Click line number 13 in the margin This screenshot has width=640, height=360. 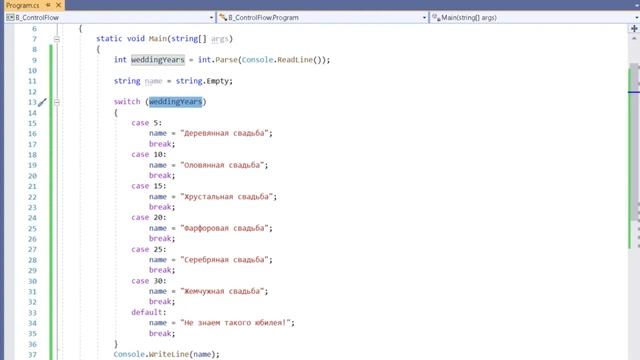(32, 102)
